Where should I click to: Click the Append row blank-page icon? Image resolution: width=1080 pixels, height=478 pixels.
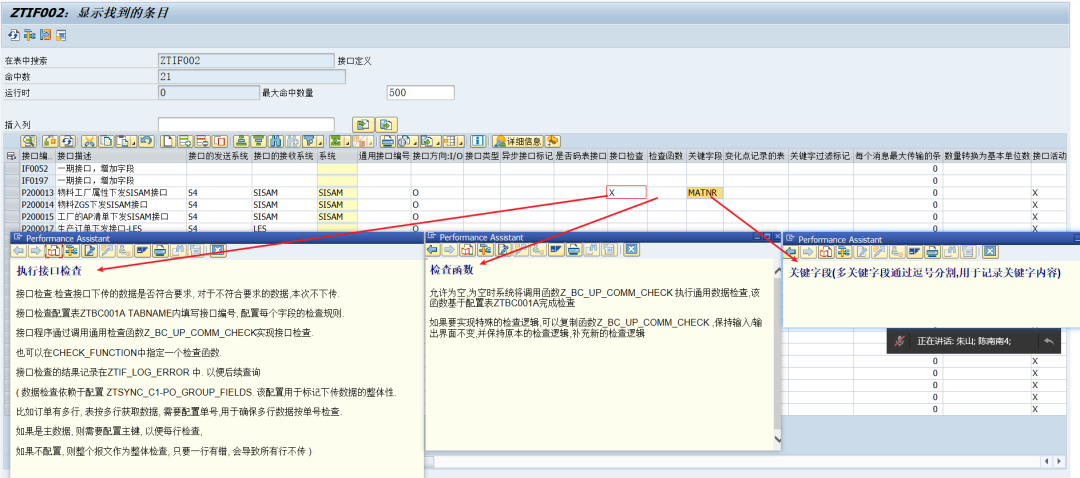click(168, 141)
